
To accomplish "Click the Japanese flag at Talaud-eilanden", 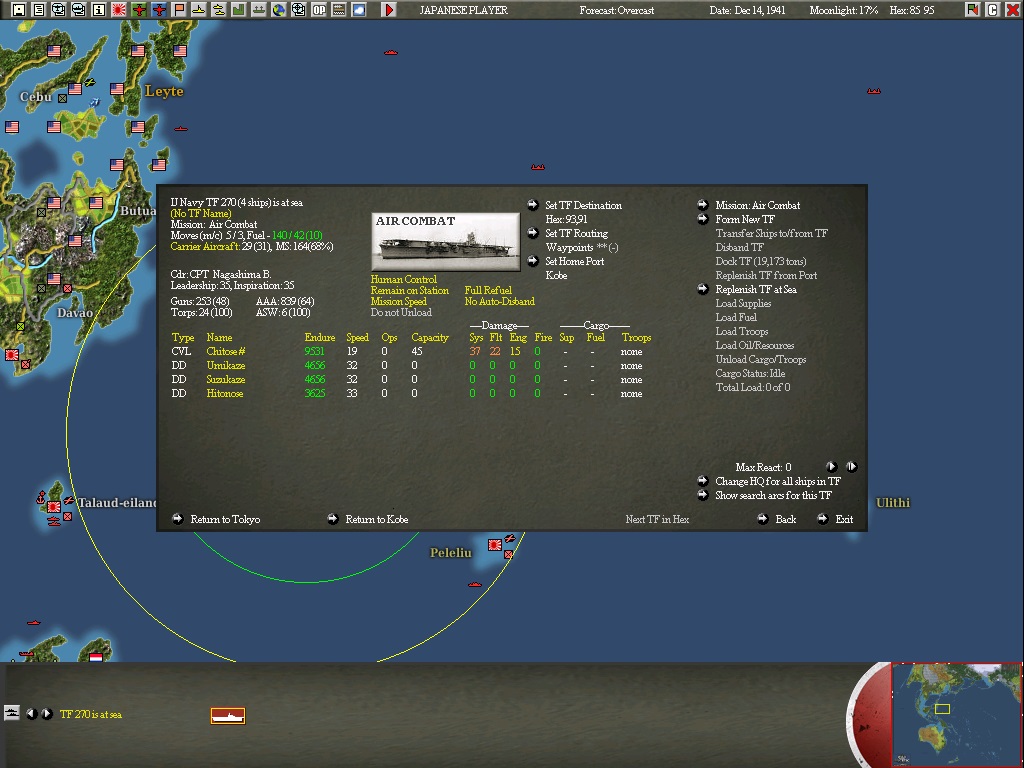I will [x=54, y=507].
